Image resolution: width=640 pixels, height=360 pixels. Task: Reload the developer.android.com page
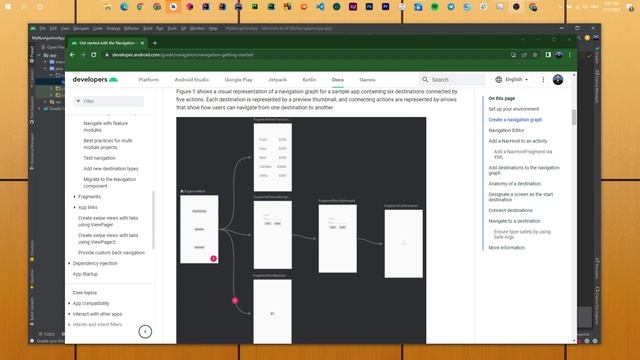coord(94,55)
